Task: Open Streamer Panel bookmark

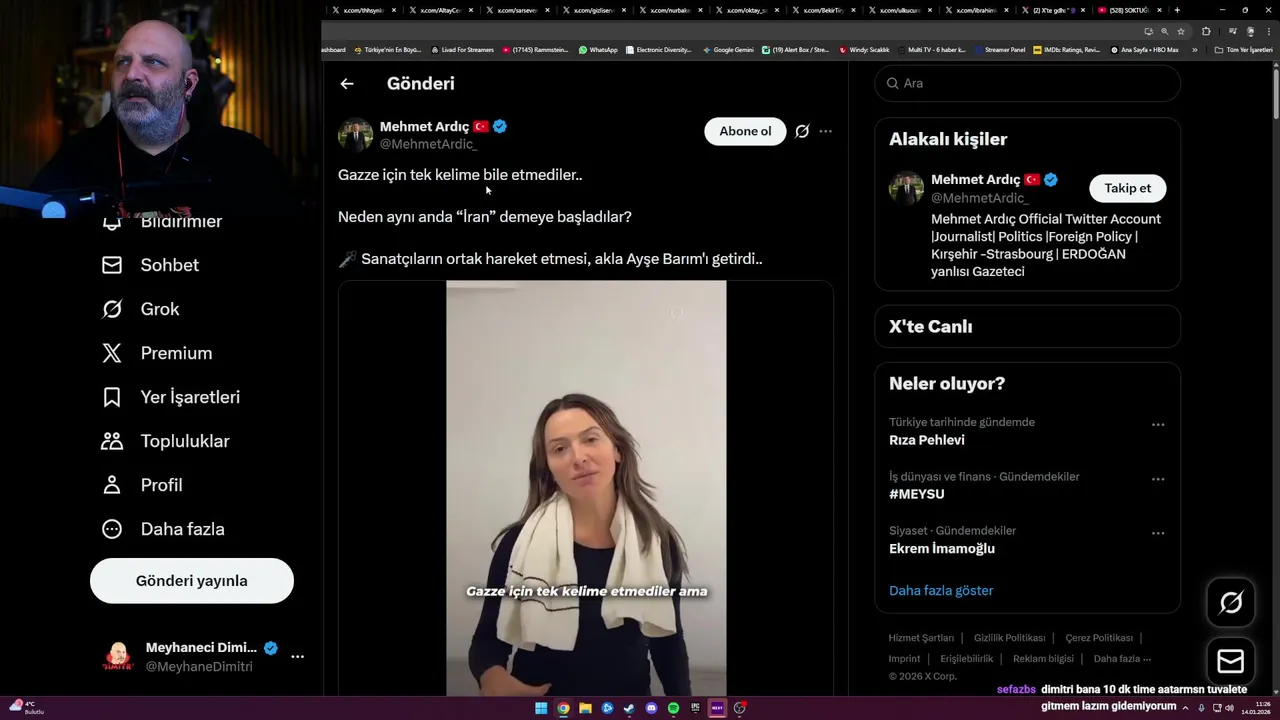Action: [x=999, y=49]
